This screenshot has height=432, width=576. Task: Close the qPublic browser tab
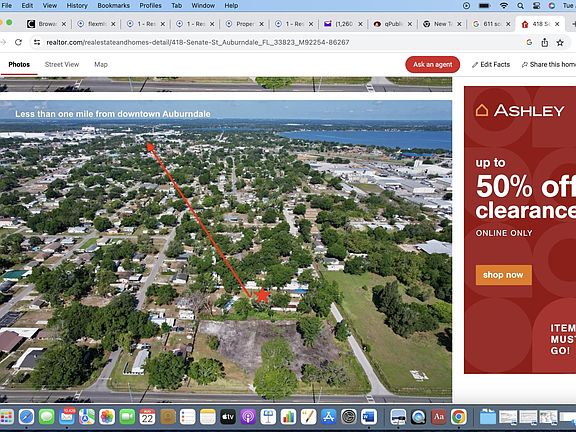click(410, 24)
